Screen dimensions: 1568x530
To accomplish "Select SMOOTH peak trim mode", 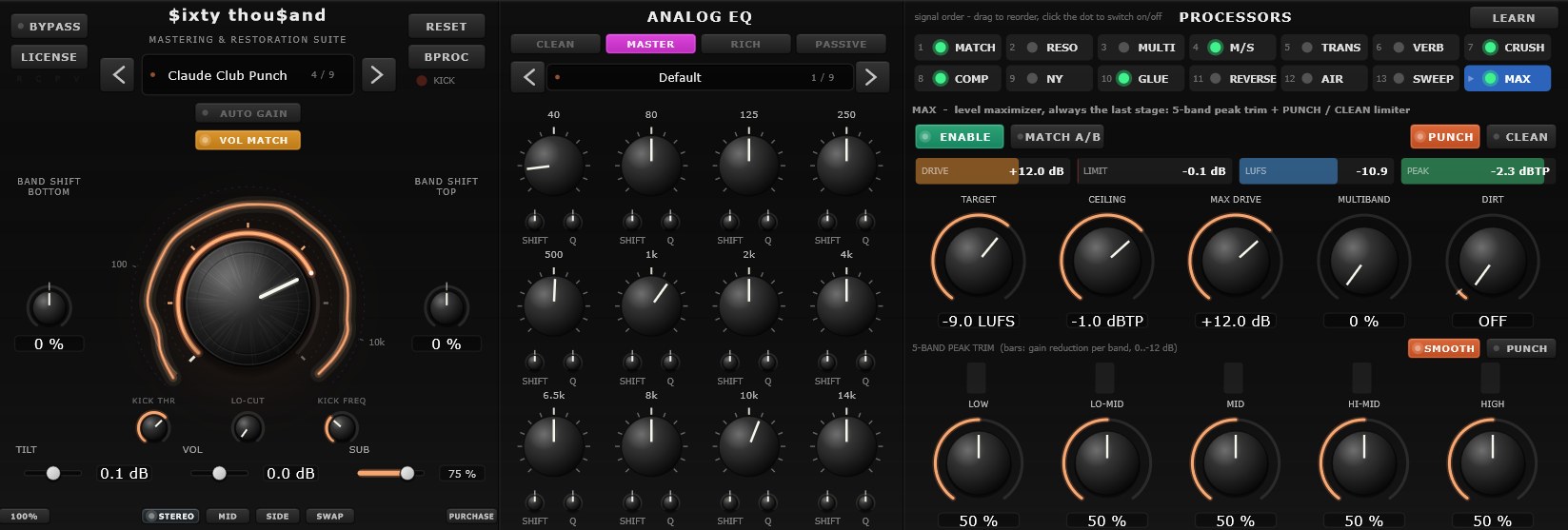I will (1444, 348).
